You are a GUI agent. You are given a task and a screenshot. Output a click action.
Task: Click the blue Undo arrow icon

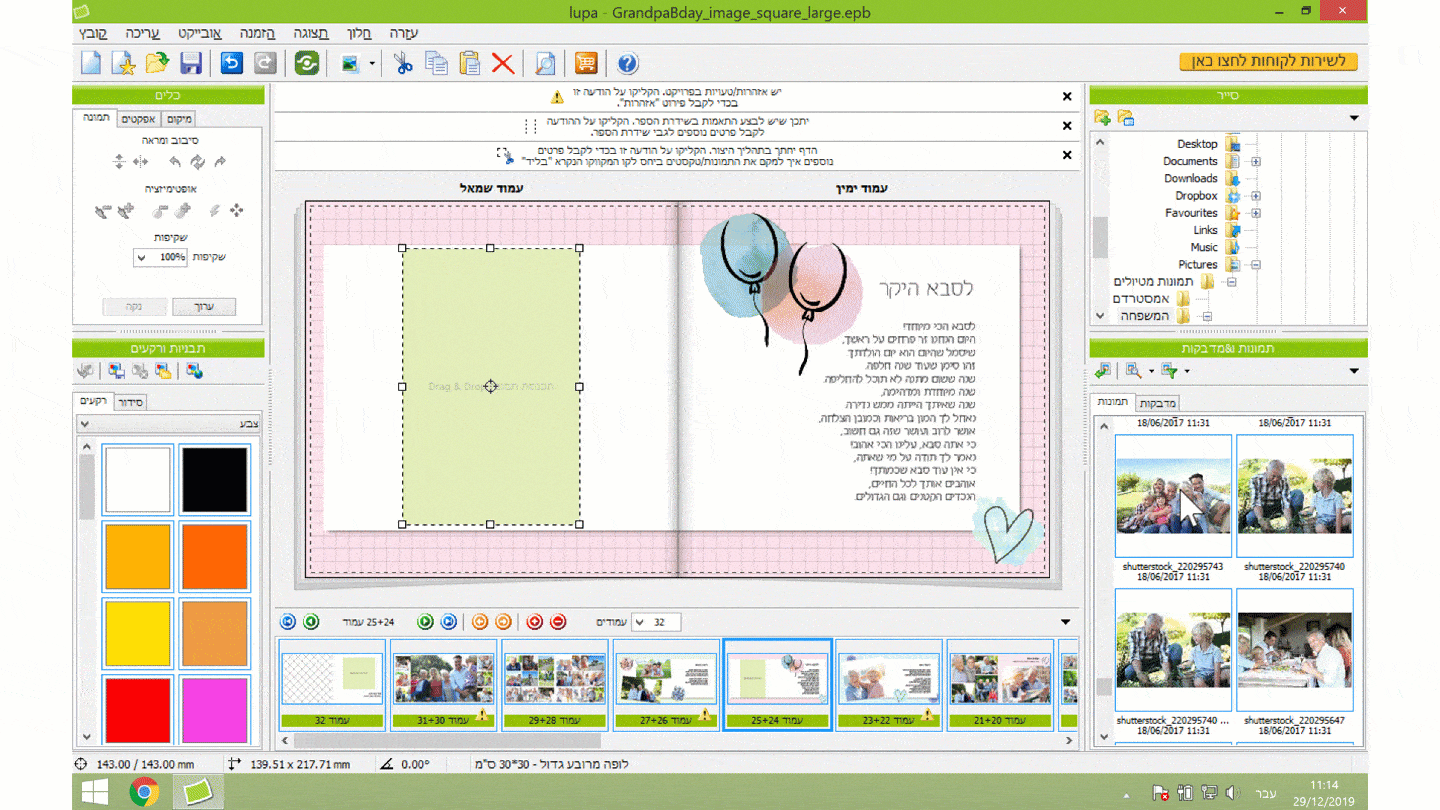click(232, 63)
